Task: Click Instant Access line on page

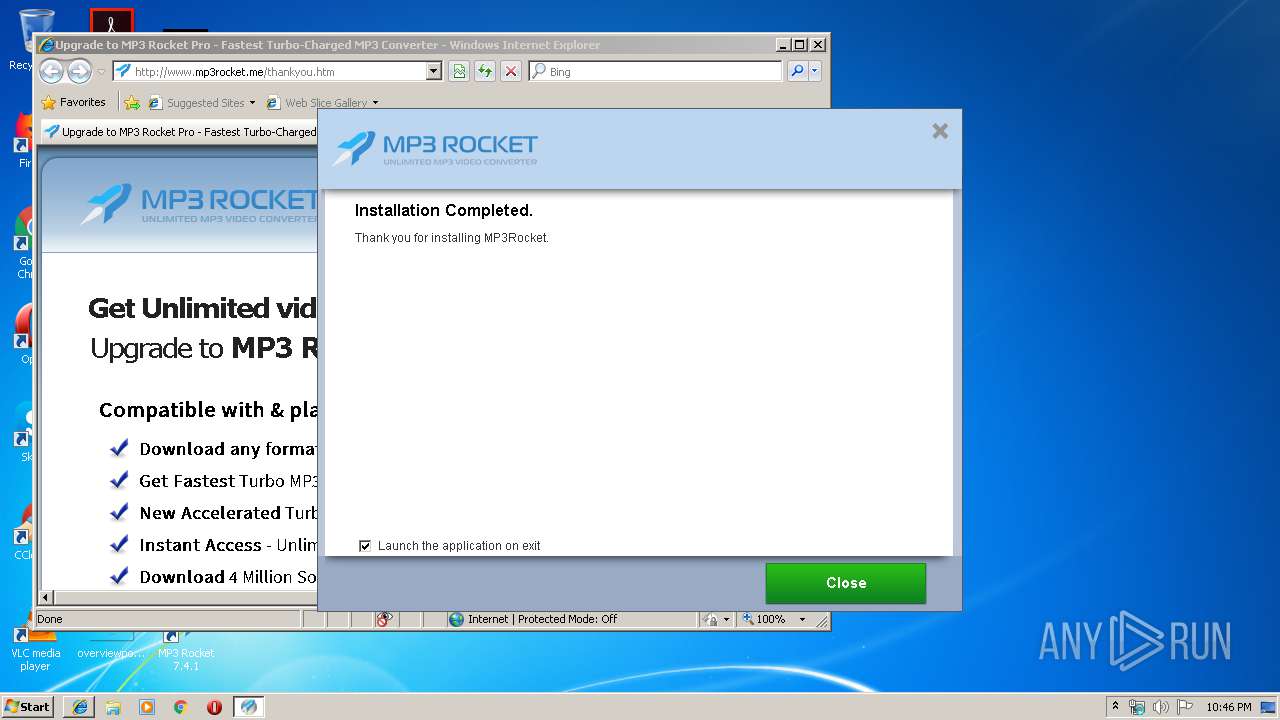Action: click(x=213, y=545)
